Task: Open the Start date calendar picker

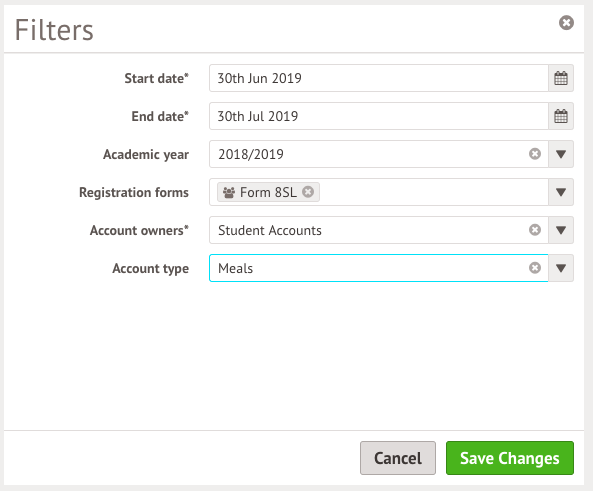Action: pyautogui.click(x=561, y=78)
